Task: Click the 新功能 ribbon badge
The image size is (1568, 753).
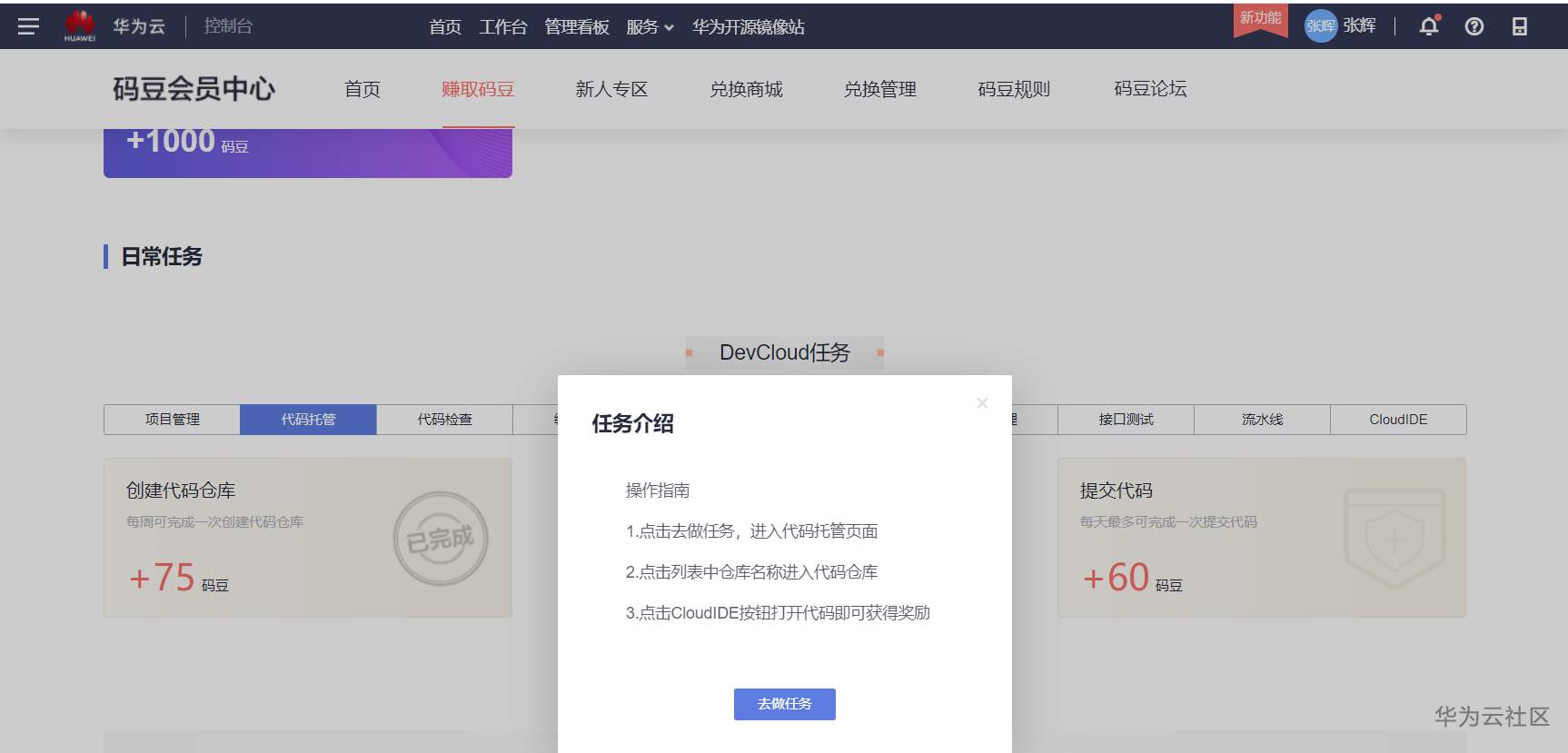Action: [1260, 20]
